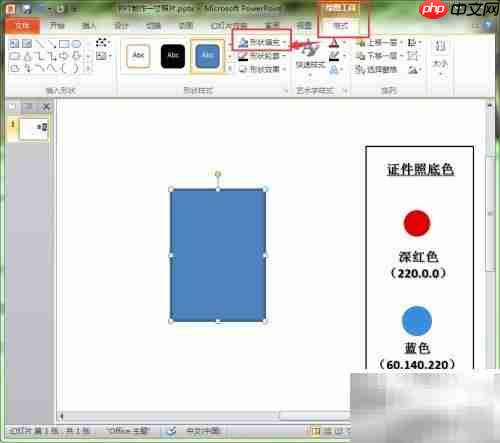Select the arrow line shape in gallery
Image resolution: width=500 pixels, height=443 pixels.
[x=52, y=44]
